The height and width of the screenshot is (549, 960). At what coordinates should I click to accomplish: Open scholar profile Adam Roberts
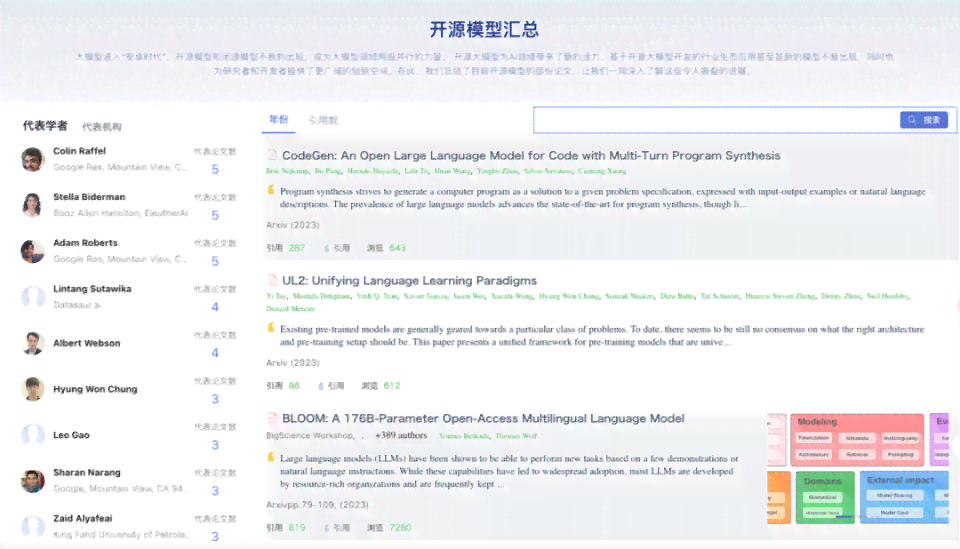click(x=85, y=242)
